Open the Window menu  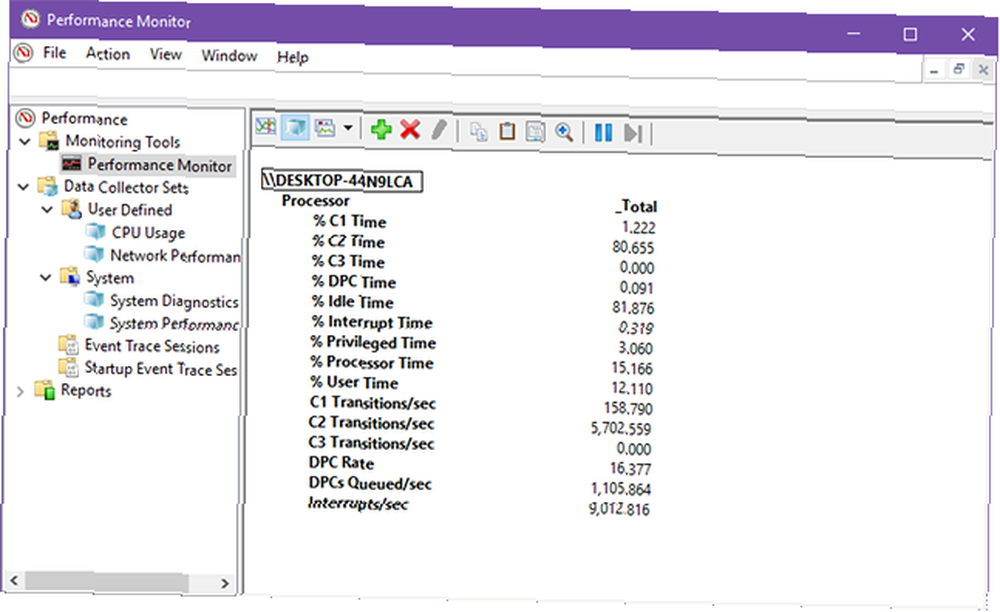pos(230,56)
